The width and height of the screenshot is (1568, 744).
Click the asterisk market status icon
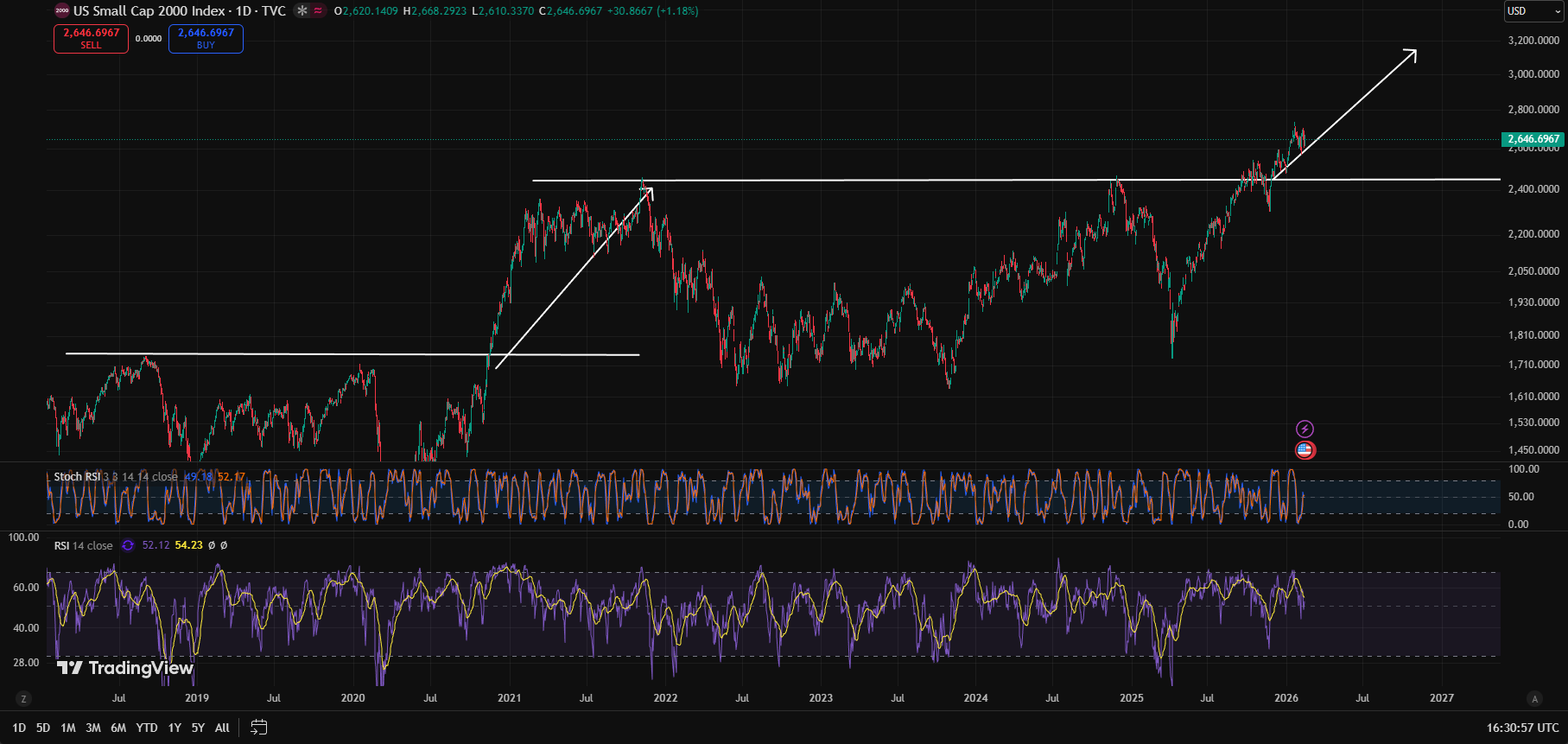[302, 11]
